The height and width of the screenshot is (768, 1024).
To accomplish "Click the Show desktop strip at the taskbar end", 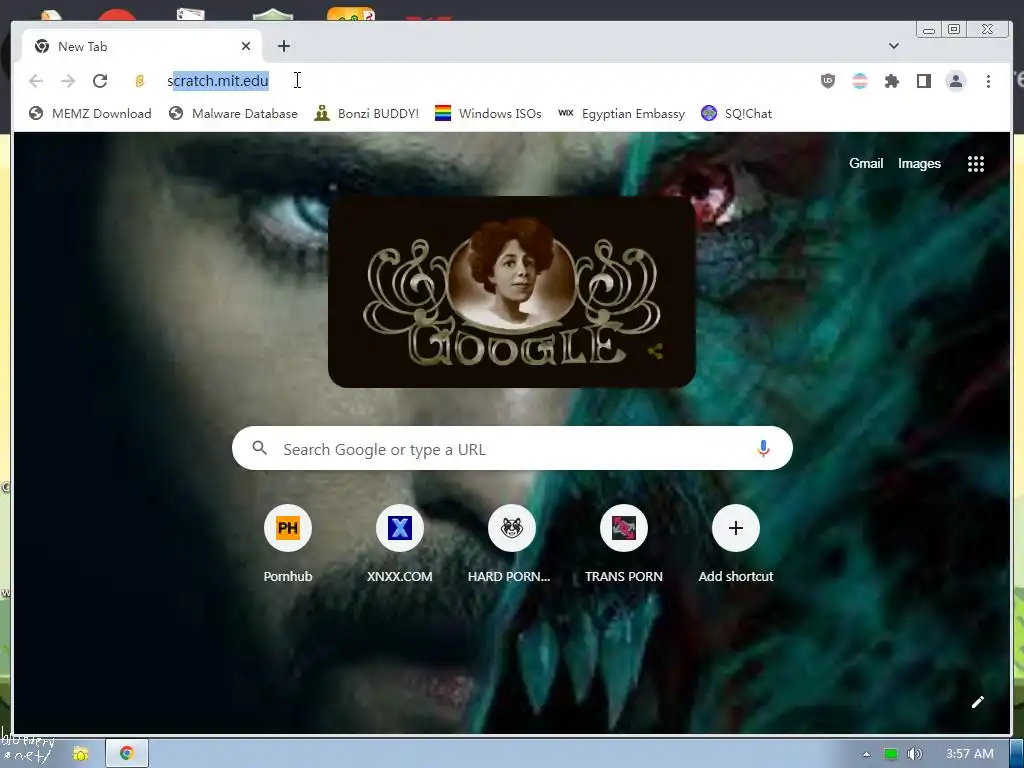I will [x=1017, y=754].
